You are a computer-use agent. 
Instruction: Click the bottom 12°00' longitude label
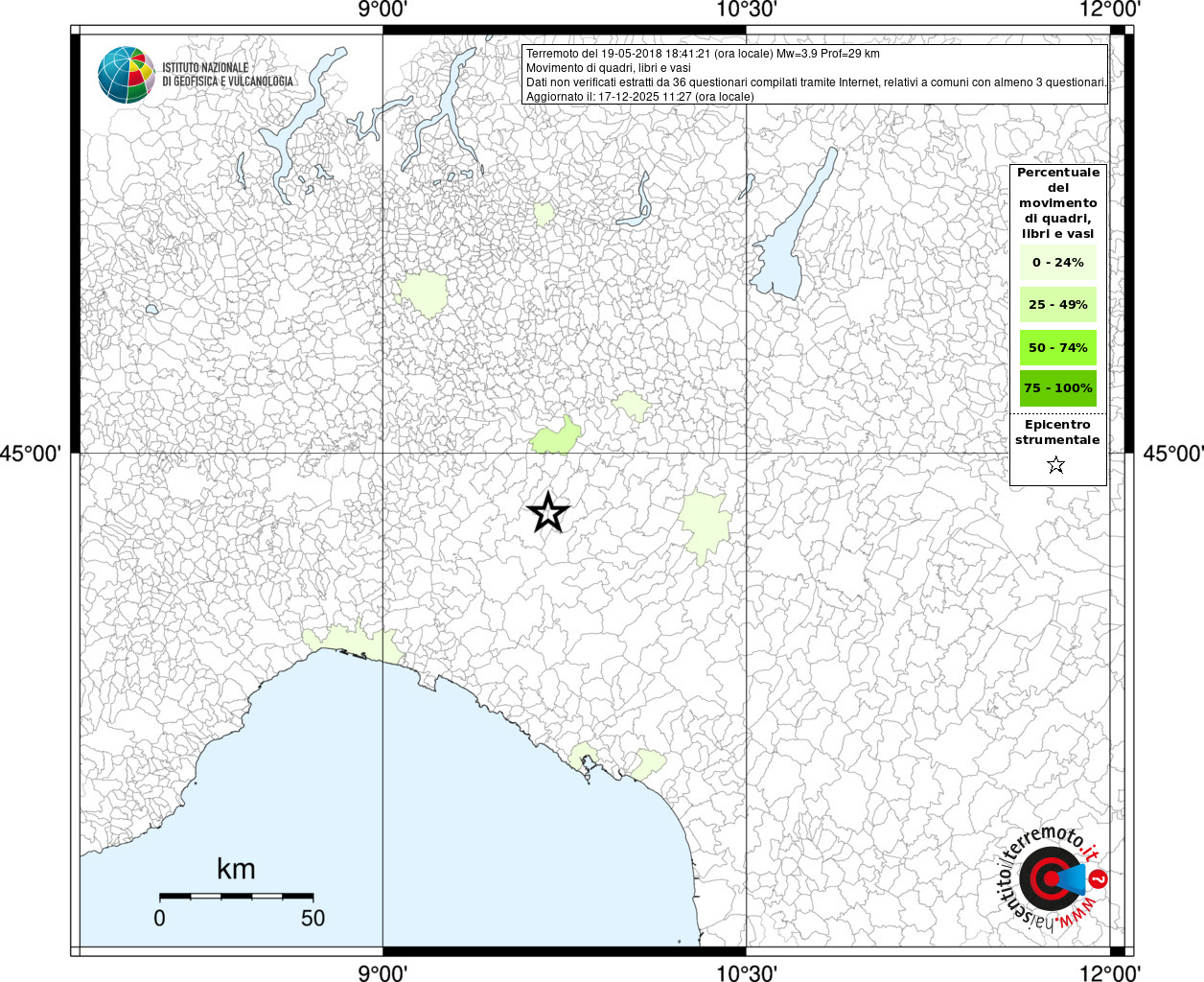point(1110,972)
